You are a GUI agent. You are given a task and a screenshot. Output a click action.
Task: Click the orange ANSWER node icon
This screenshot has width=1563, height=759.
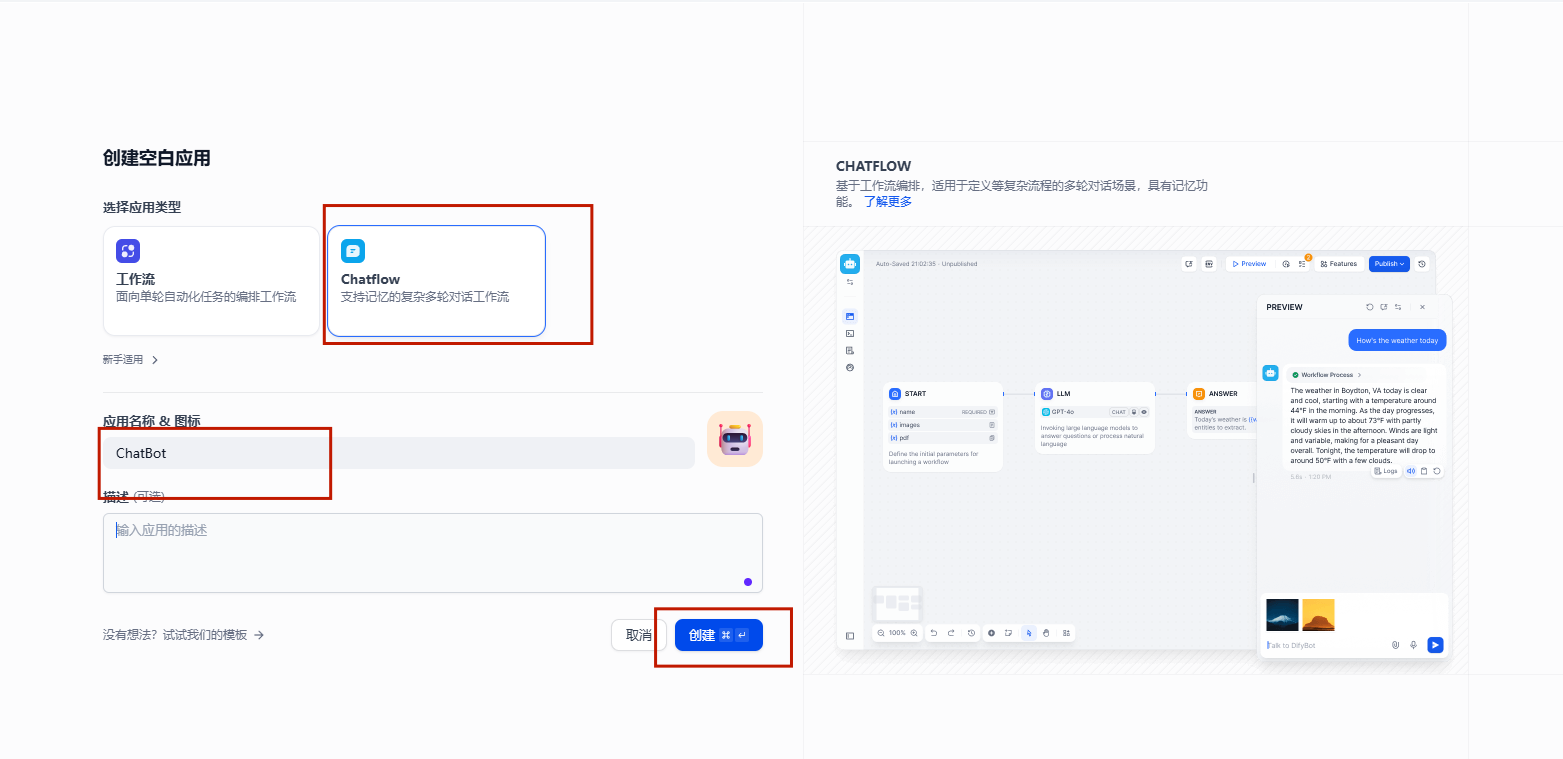pyautogui.click(x=1199, y=394)
